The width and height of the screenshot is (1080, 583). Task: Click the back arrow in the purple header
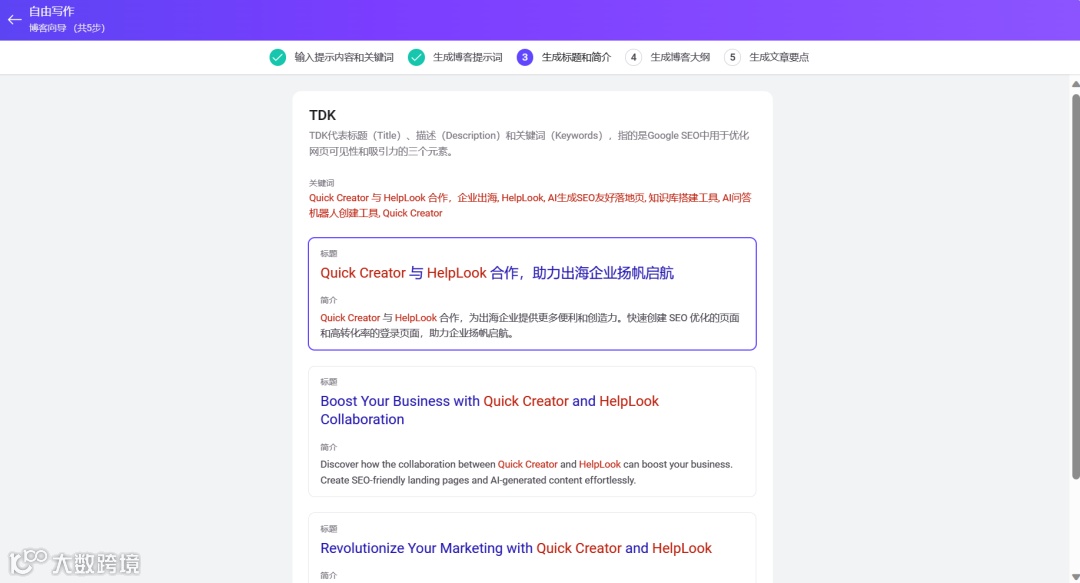point(14,21)
